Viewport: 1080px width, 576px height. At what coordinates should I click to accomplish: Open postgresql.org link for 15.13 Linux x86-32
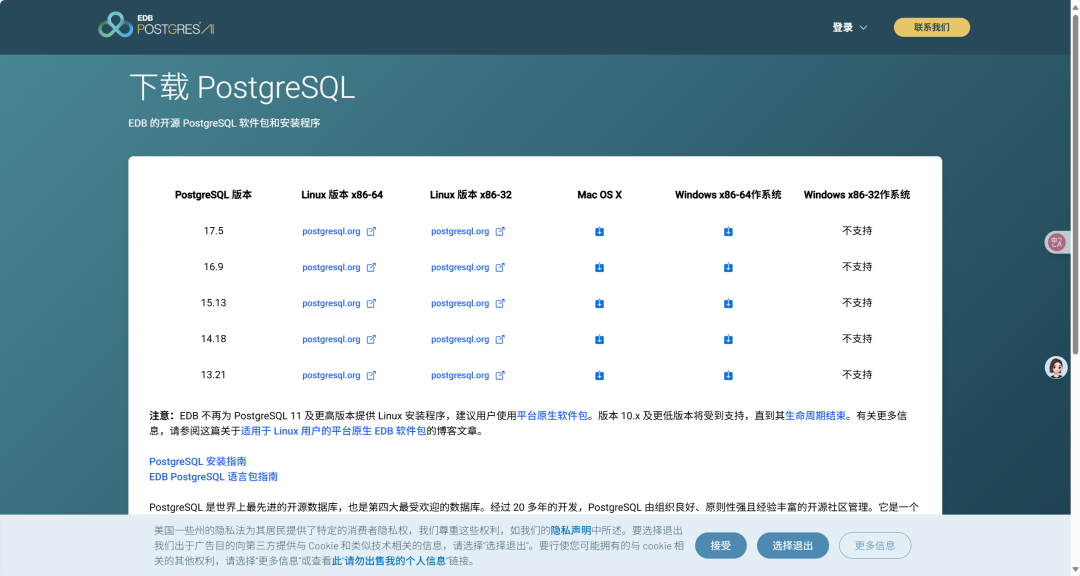[460, 303]
